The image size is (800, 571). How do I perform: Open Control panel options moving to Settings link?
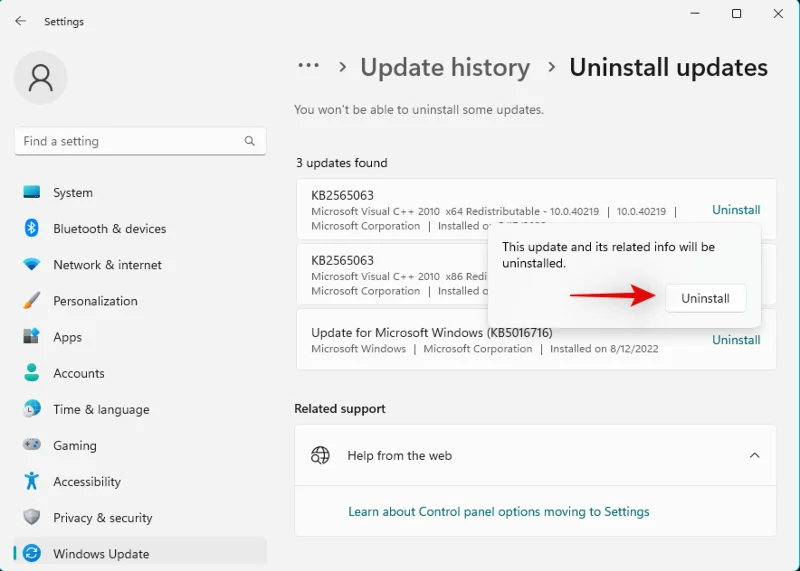pyautogui.click(x=498, y=511)
